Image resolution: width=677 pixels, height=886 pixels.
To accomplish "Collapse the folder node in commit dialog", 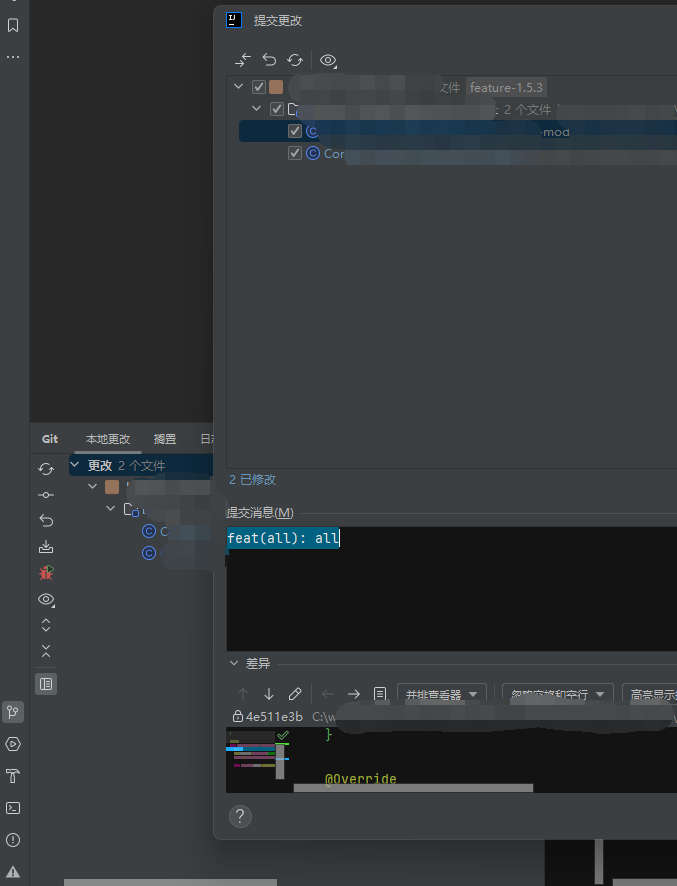I will 257,108.
